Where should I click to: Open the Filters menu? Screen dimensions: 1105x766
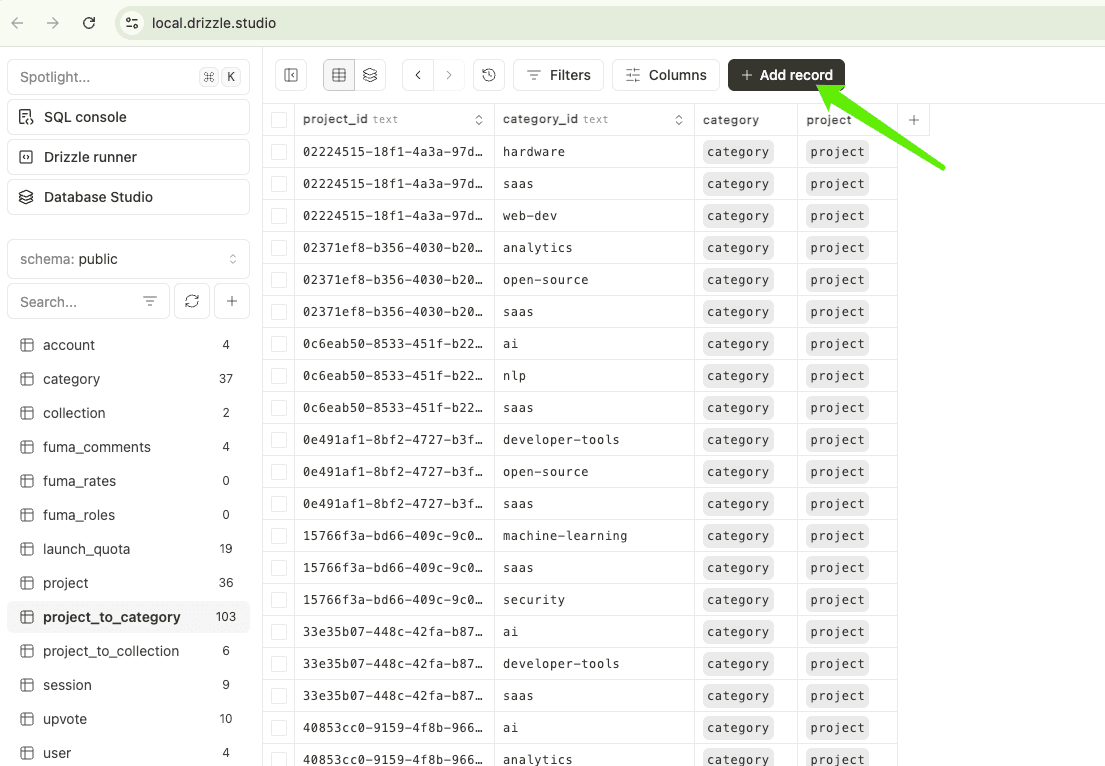(x=559, y=75)
